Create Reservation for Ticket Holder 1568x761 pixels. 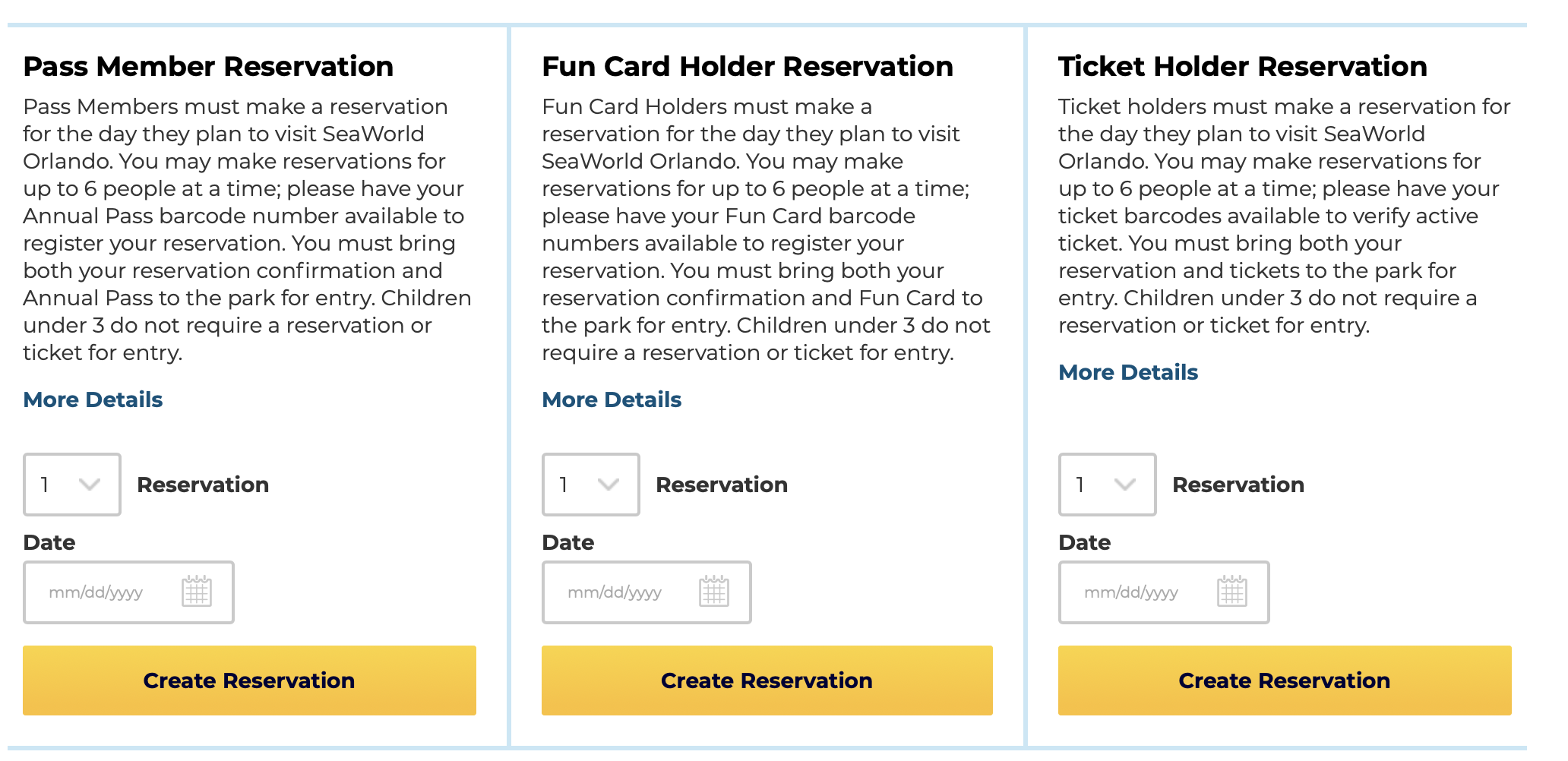pos(1285,680)
